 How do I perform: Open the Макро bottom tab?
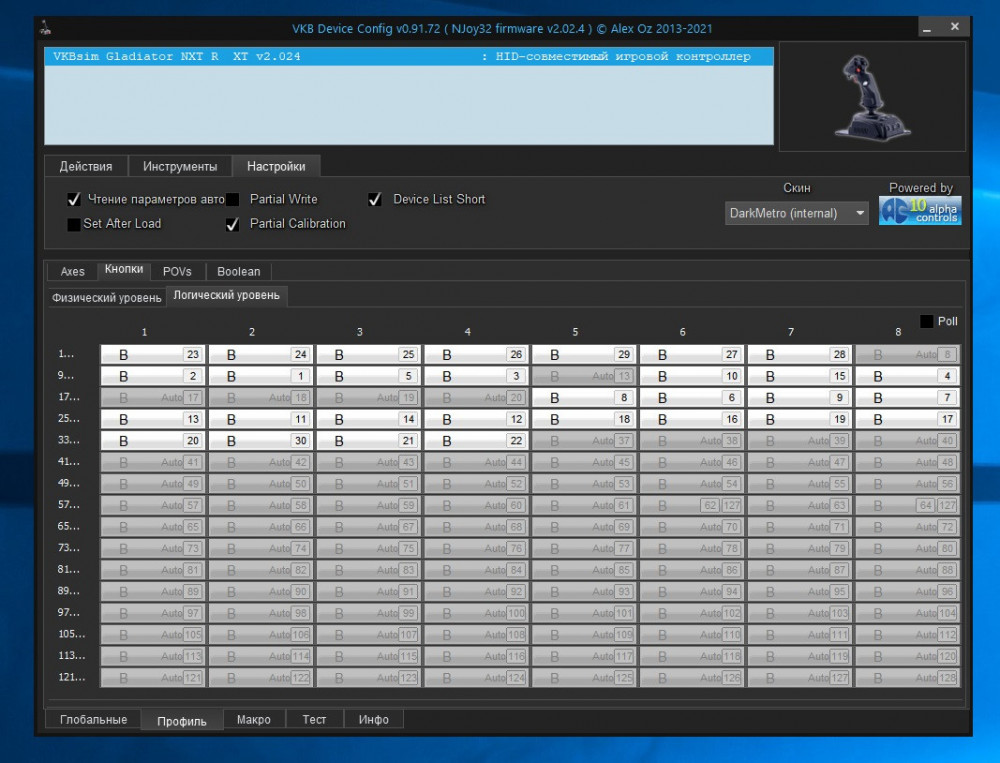pyautogui.click(x=254, y=720)
